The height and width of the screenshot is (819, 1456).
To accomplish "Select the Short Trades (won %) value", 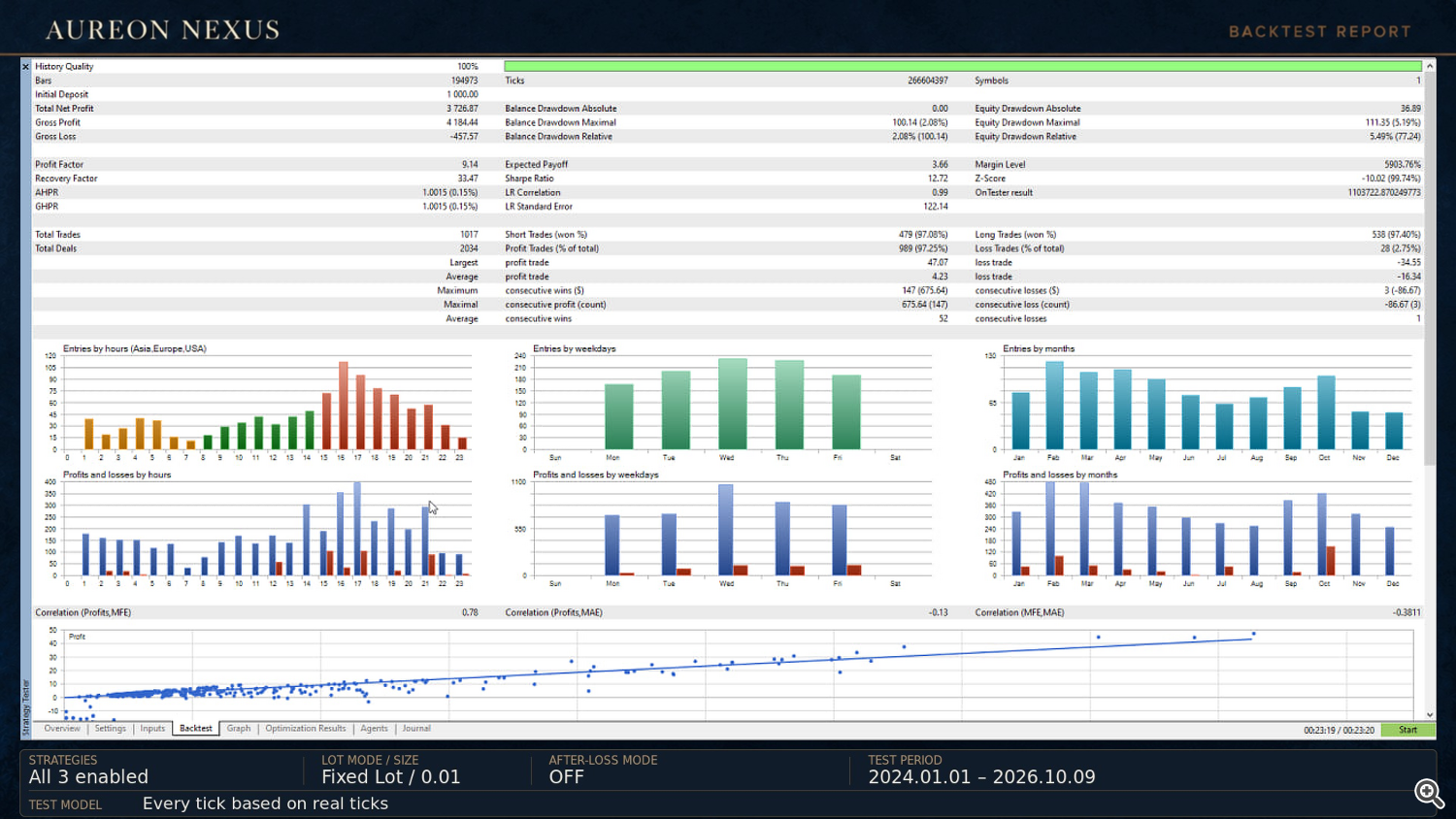I will (x=923, y=235).
